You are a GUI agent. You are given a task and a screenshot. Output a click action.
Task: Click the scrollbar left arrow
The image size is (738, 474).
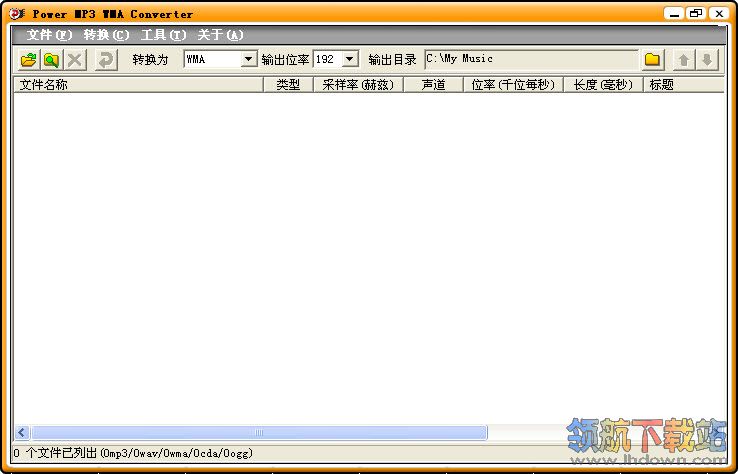22,432
